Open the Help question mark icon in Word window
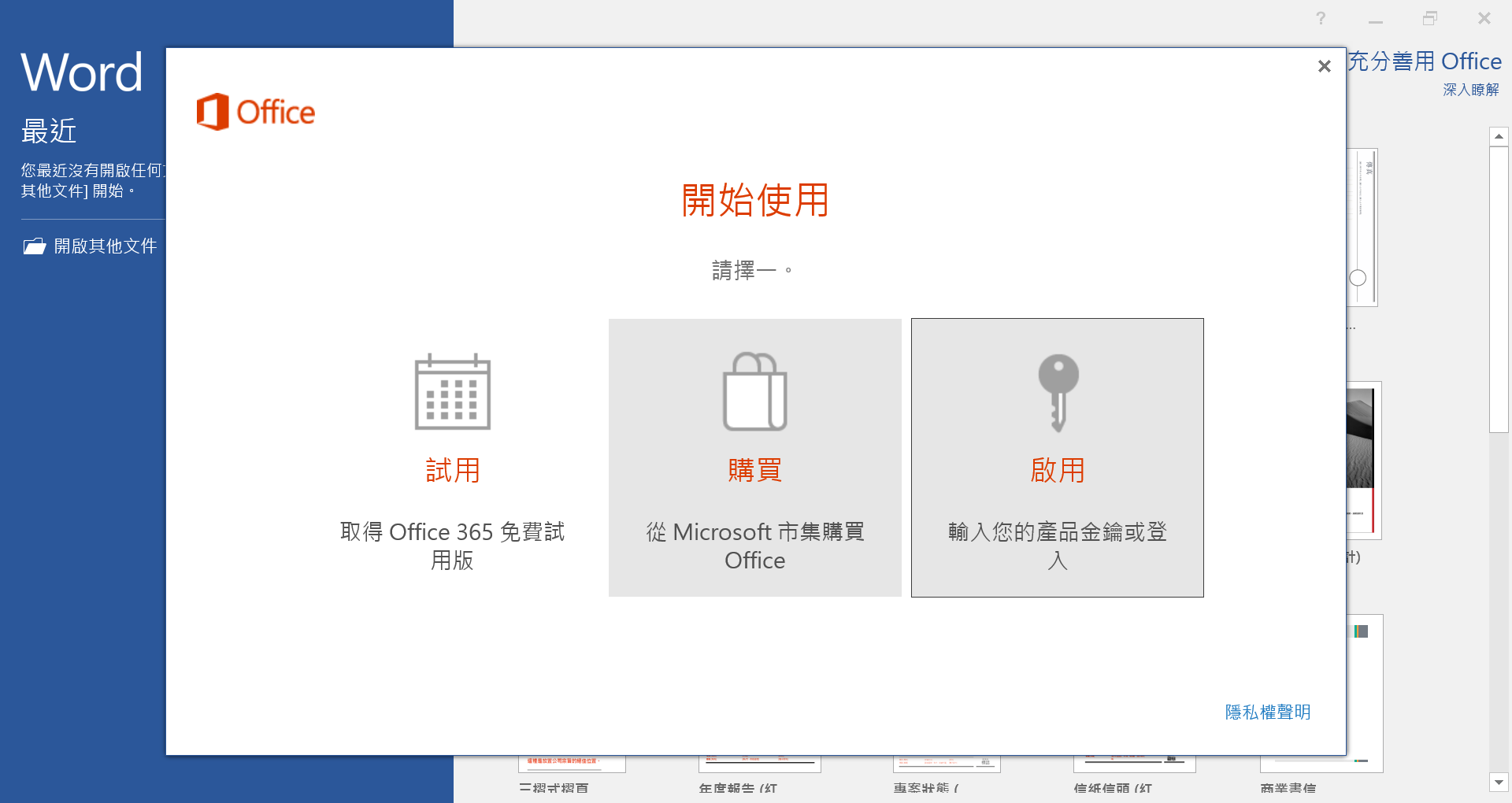The image size is (1512, 803). pyautogui.click(x=1321, y=18)
